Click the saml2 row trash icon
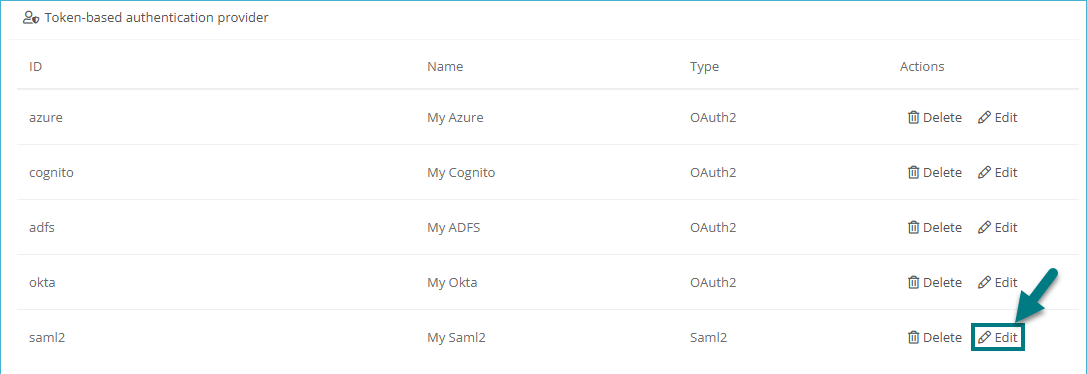The image size is (1087, 374). (914, 338)
